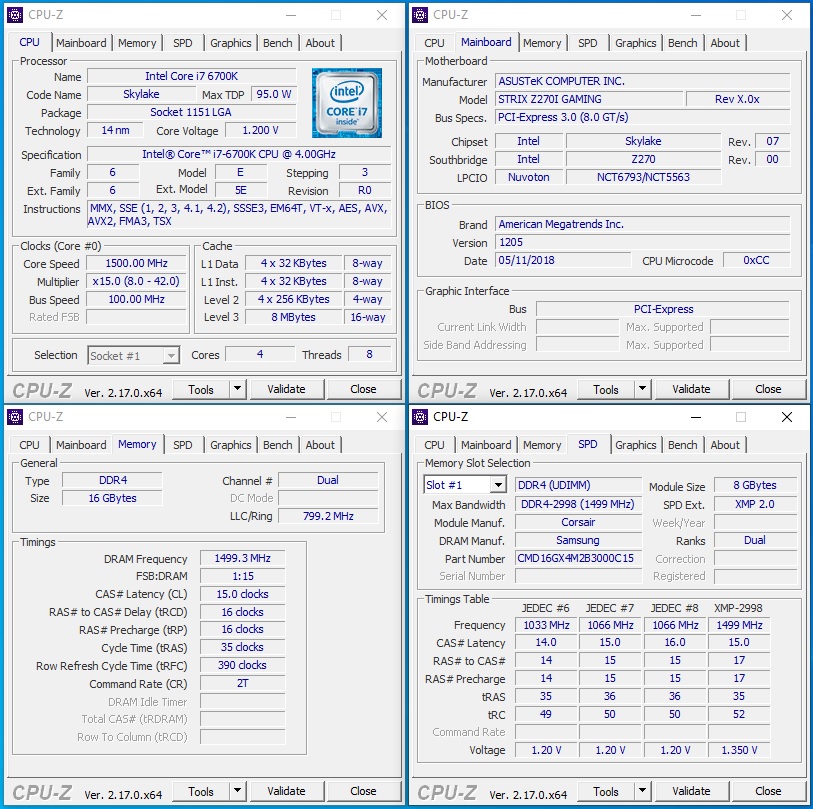Minimize the window showing Memory Slot Selection
Image resolution: width=813 pixels, height=809 pixels.
[x=693, y=417]
